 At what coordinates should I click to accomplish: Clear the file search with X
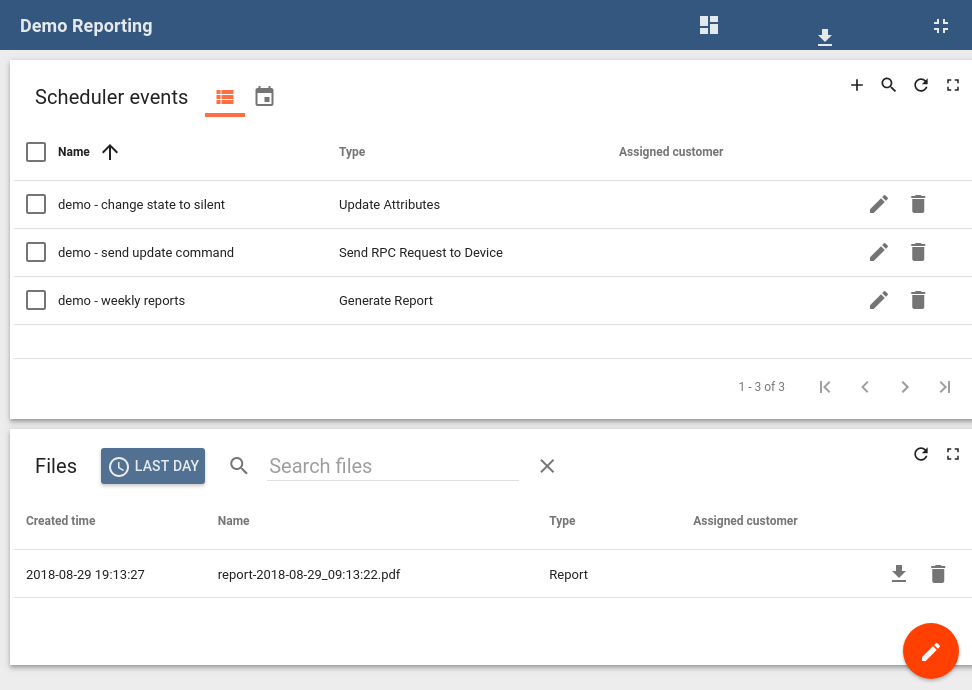coord(547,466)
